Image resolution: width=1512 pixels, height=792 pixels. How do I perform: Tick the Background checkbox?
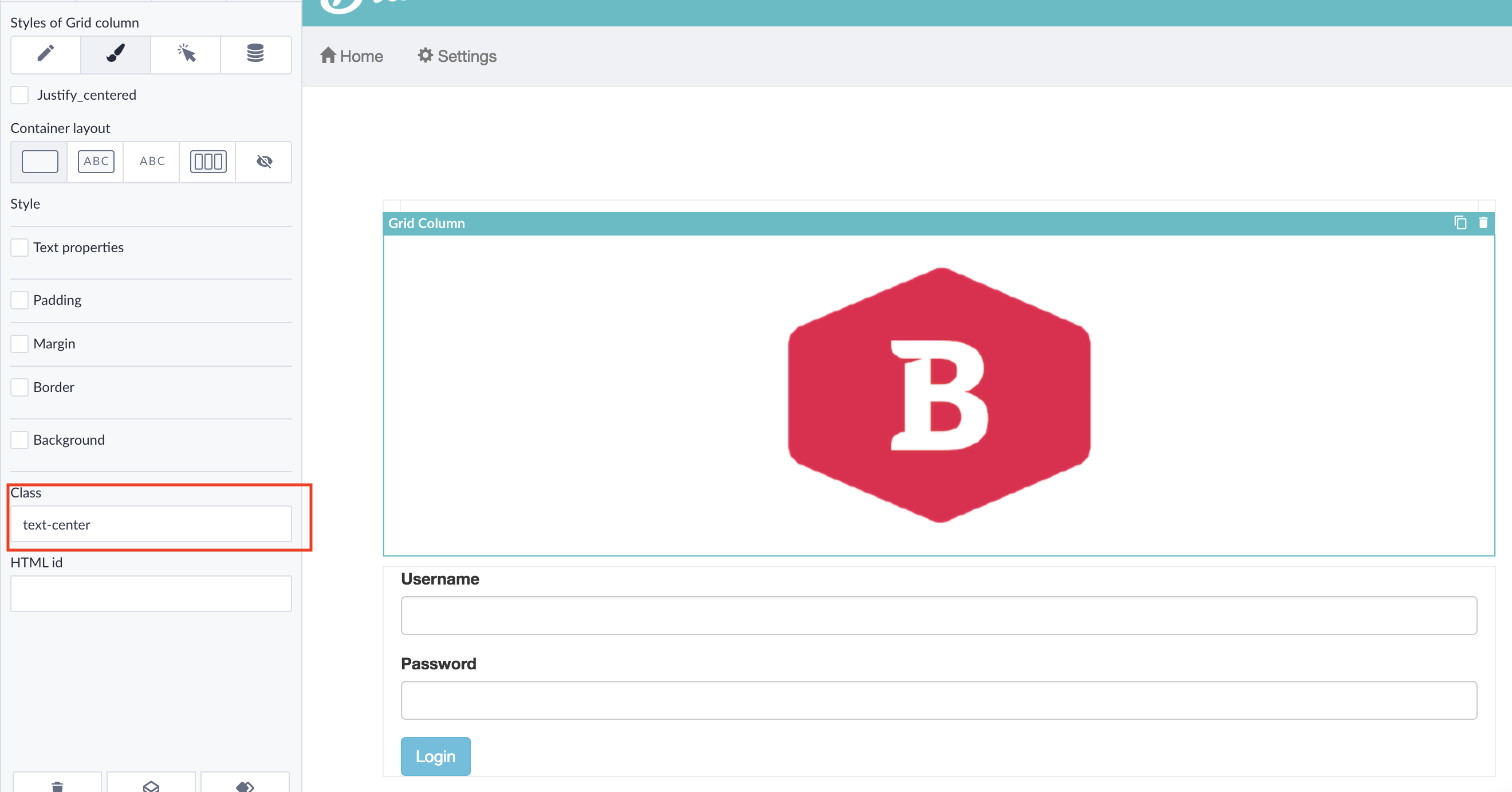click(19, 440)
